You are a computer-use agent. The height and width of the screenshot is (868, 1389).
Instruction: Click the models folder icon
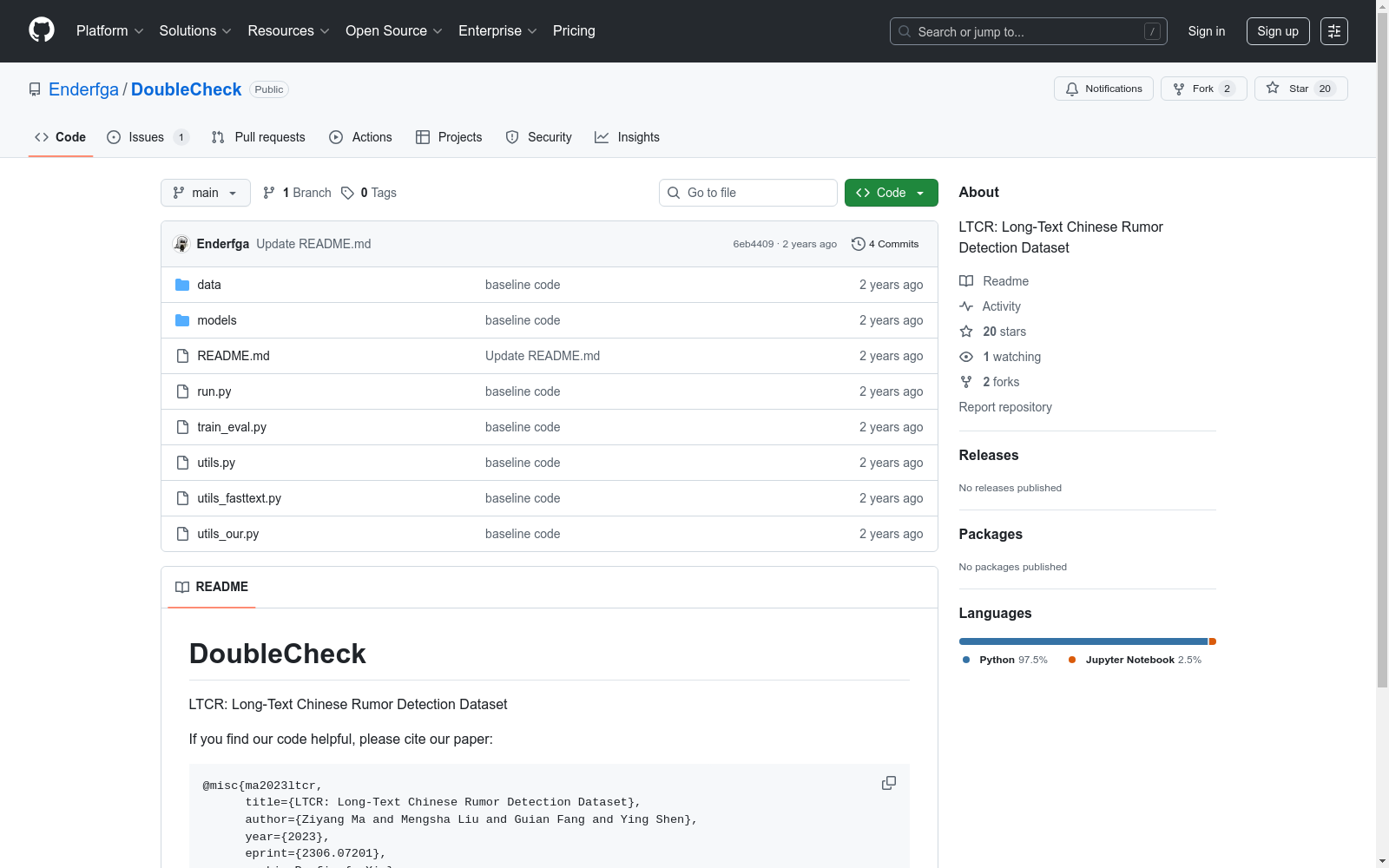(x=182, y=320)
